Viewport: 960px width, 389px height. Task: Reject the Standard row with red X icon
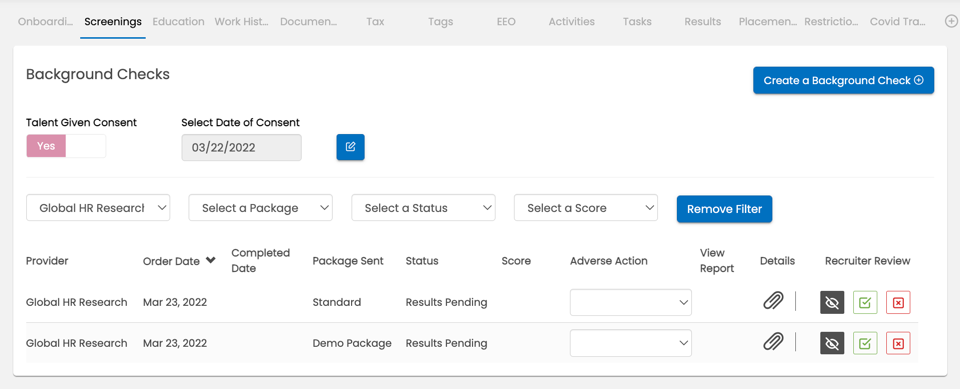[898, 303]
